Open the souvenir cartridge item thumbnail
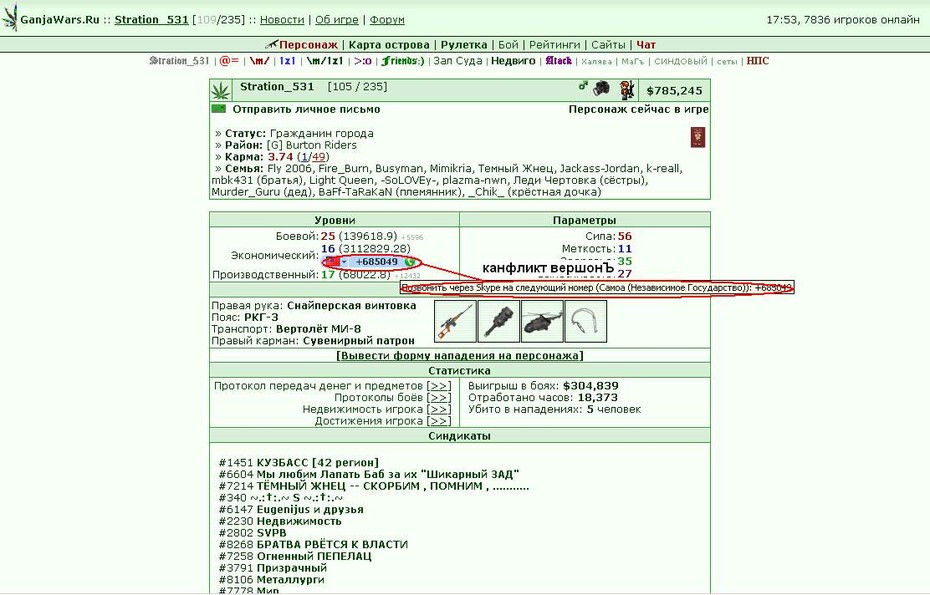Viewport: 930px width, 595px height. tap(586, 322)
